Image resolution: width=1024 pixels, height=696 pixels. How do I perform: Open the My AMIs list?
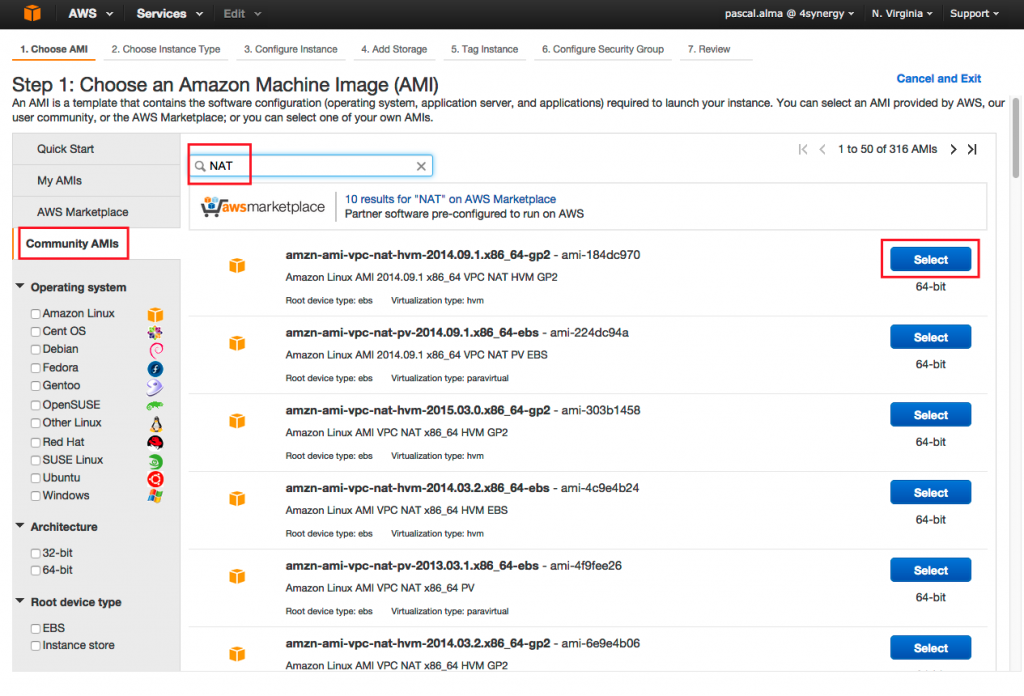[x=96, y=180]
